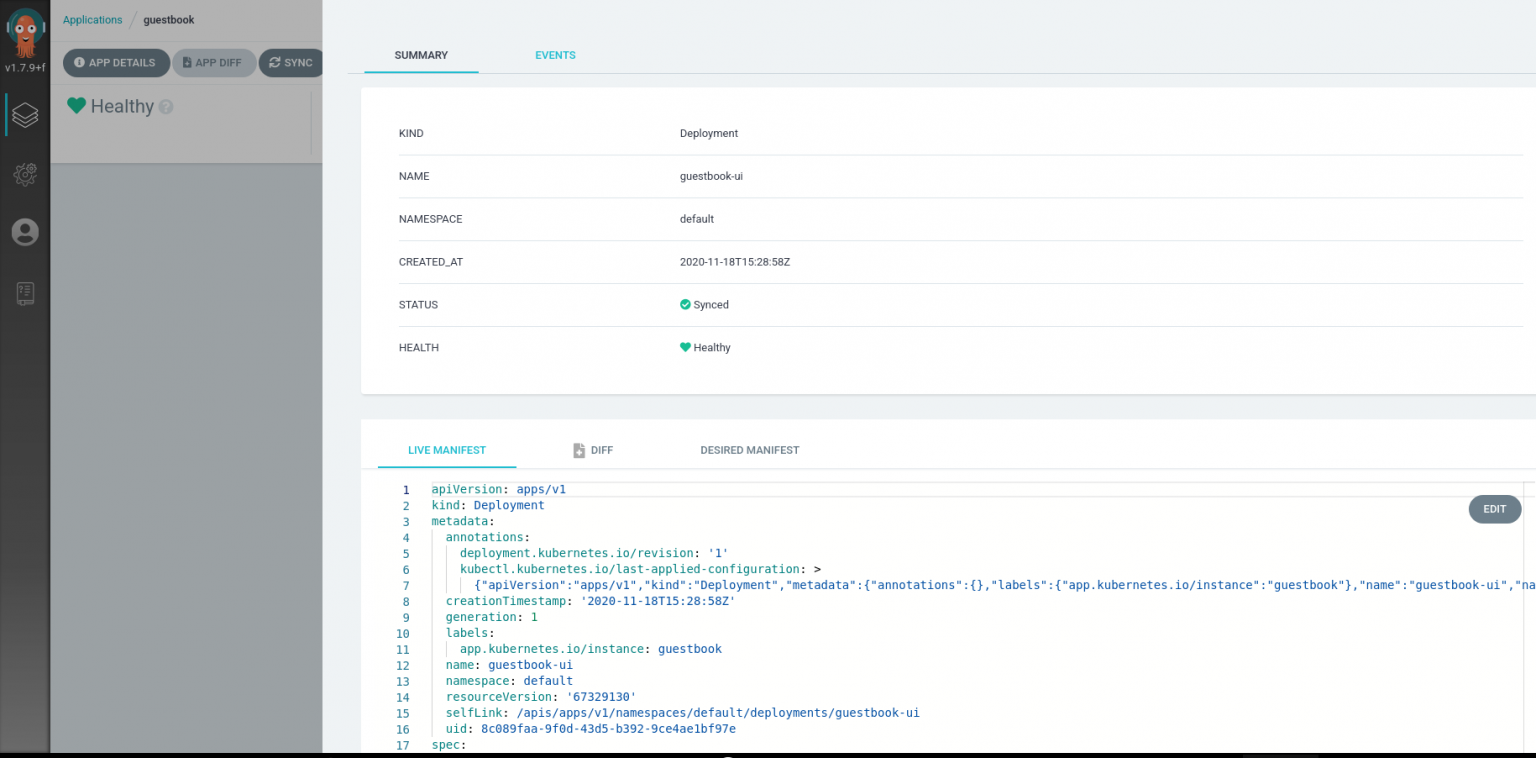Open User Info from the sidebar person icon

click(25, 231)
